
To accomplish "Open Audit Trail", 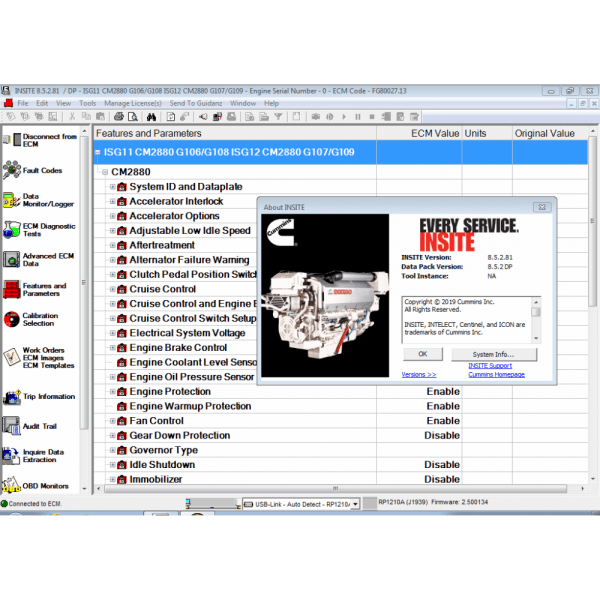I will click(30, 426).
